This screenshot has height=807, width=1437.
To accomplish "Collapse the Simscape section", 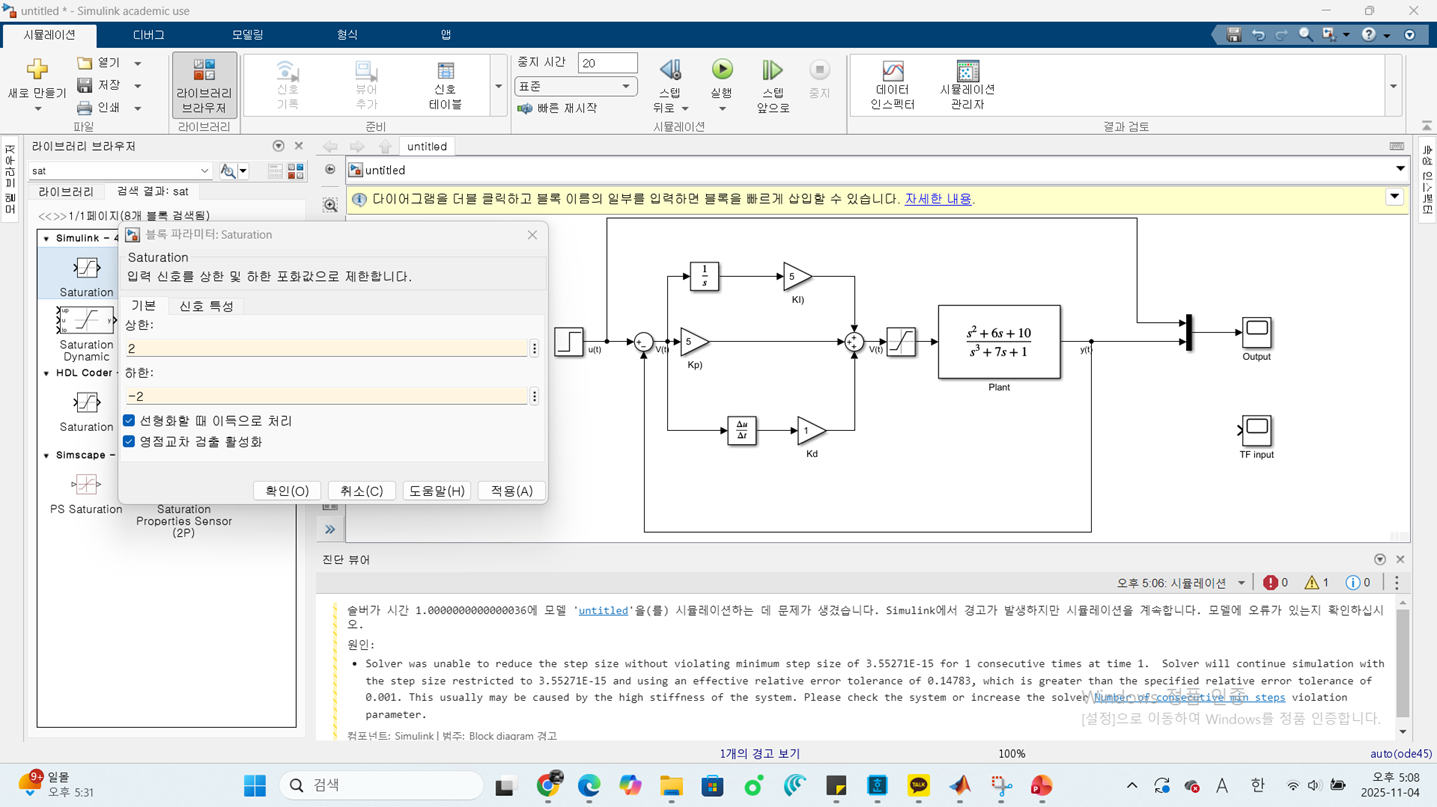I will pos(46,456).
